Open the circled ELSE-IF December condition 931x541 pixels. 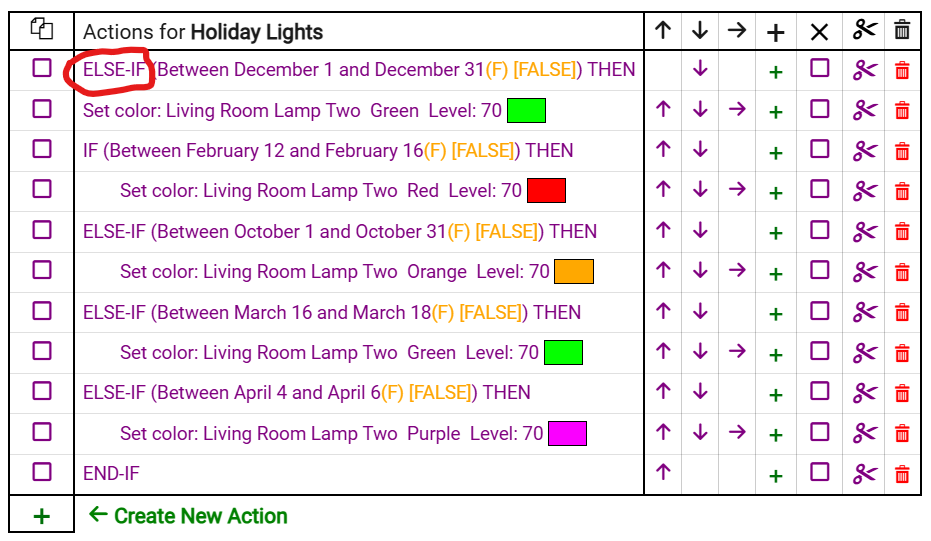tap(359, 69)
